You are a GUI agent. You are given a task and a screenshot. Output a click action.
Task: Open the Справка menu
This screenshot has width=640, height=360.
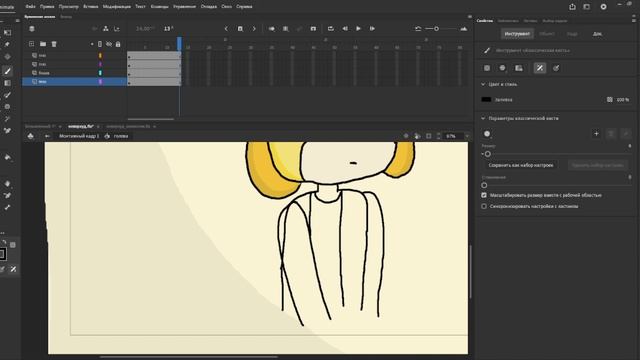[244, 7]
